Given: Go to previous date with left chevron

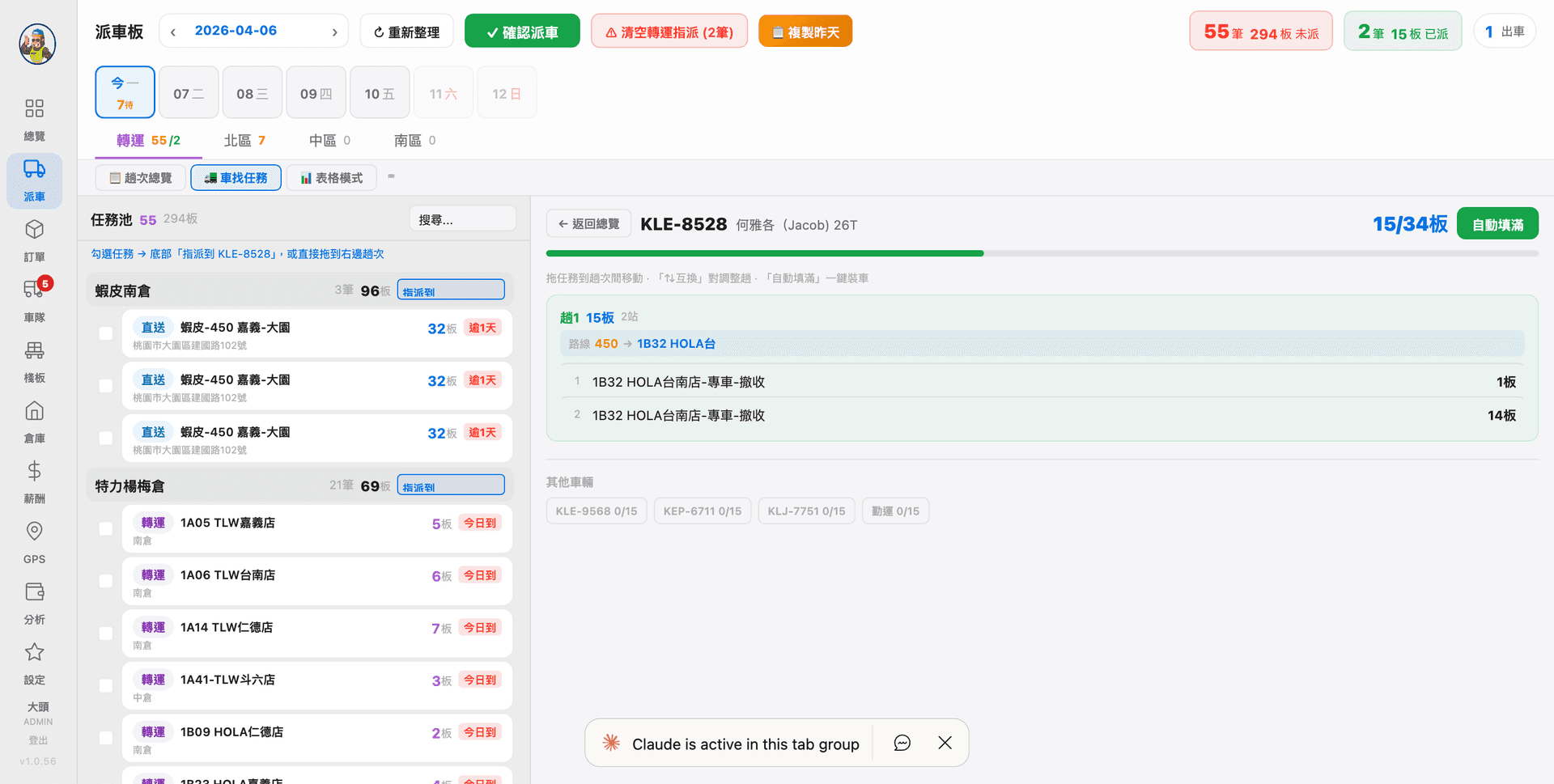Looking at the screenshot, I should click(x=172, y=31).
